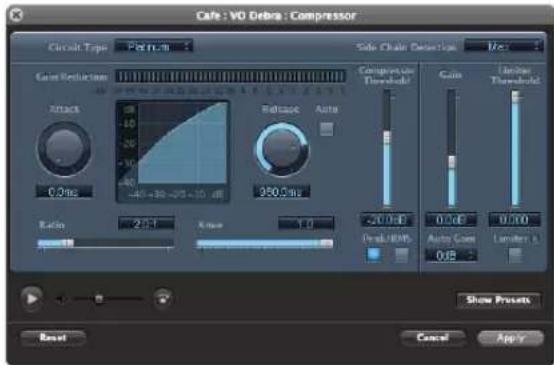Click the Gain slider handle
The height and width of the screenshot is (365, 554).
click(452, 162)
